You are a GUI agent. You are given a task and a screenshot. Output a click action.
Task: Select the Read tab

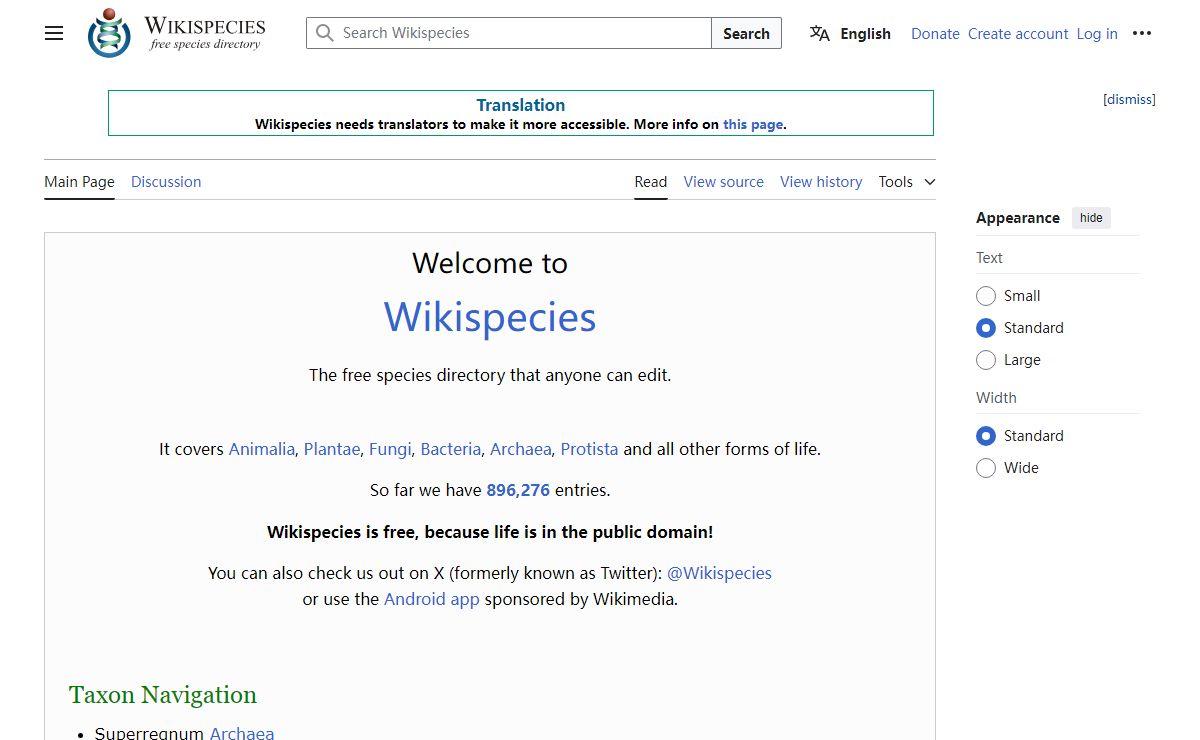coord(651,182)
